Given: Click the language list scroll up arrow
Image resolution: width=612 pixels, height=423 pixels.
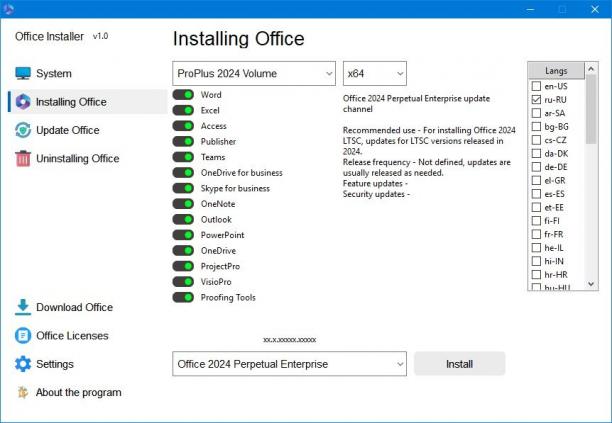Looking at the screenshot, I should pos(591,69).
